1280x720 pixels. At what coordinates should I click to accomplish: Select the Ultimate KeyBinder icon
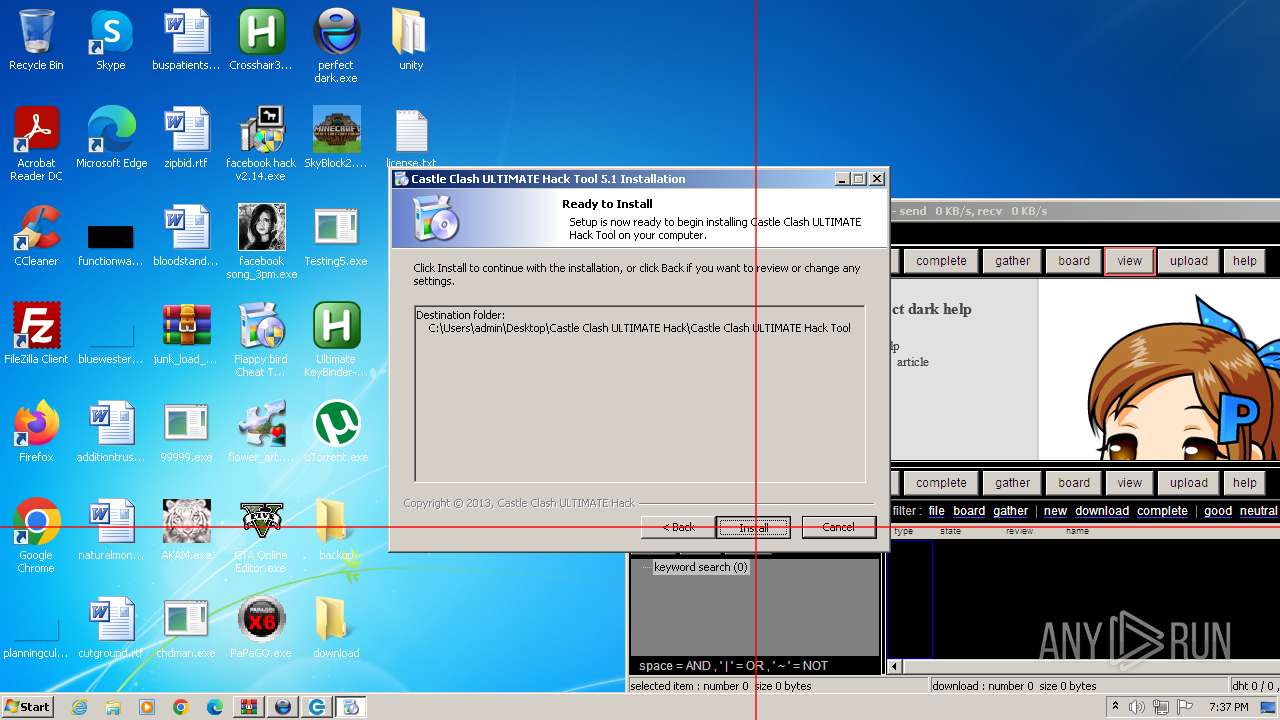[x=336, y=340]
